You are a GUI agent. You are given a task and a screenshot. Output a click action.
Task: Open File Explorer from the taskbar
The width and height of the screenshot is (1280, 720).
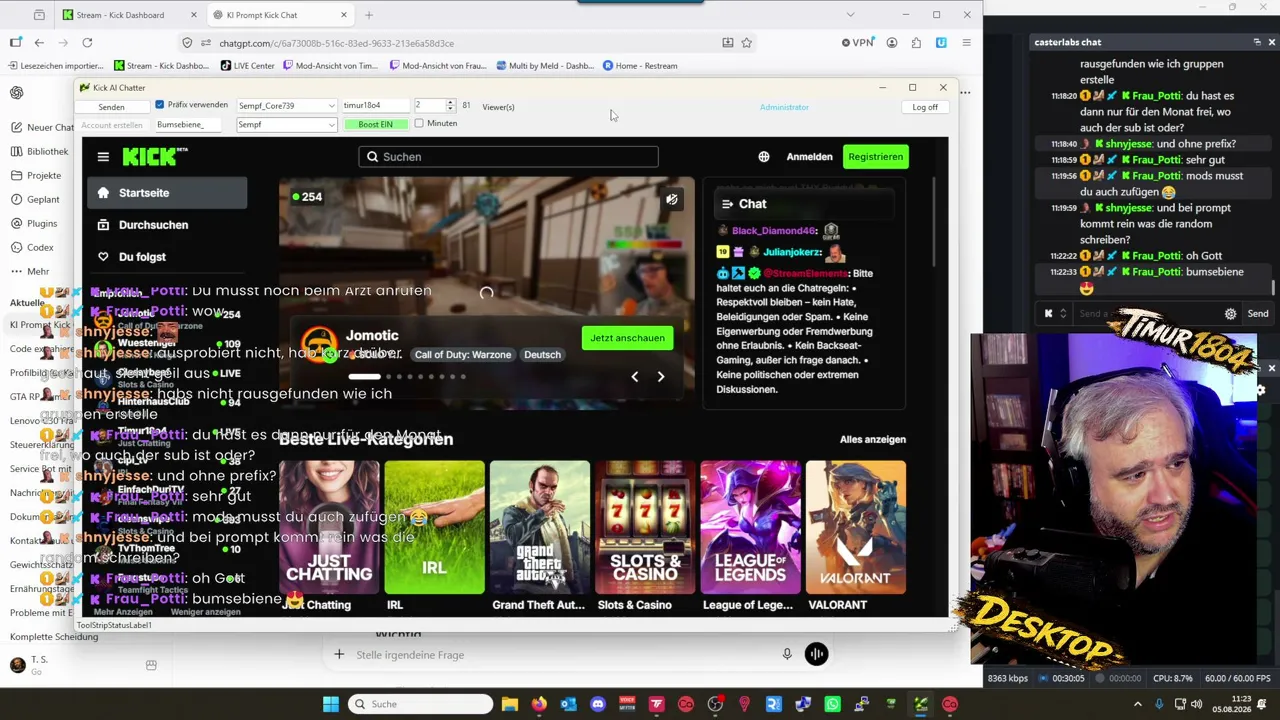click(510, 704)
